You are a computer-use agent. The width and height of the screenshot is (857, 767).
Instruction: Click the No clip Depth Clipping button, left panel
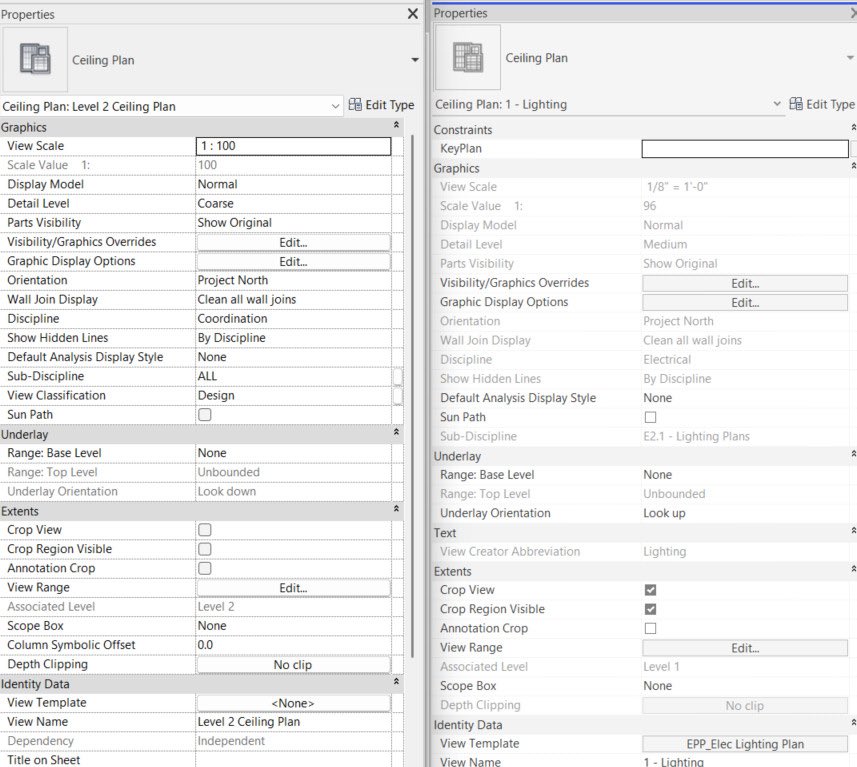[x=294, y=665]
